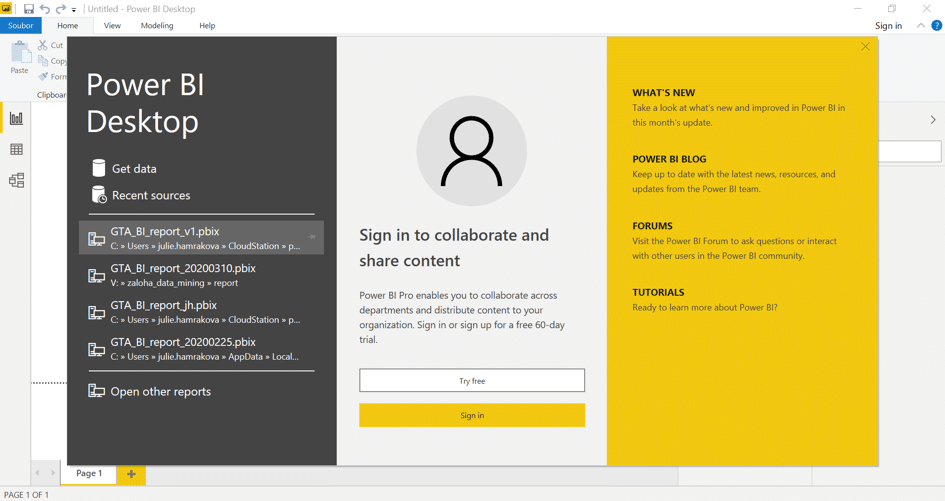
Task: Open GTA_BI_report_20200310.pbix recent file
Action: (201, 275)
